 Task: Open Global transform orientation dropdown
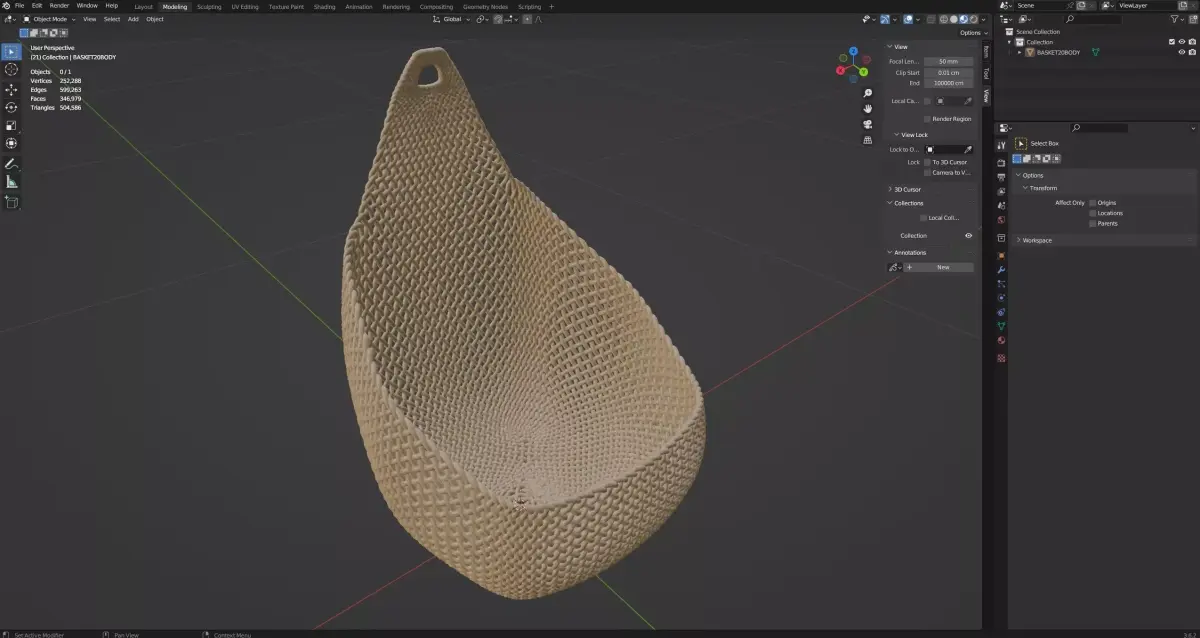453,19
